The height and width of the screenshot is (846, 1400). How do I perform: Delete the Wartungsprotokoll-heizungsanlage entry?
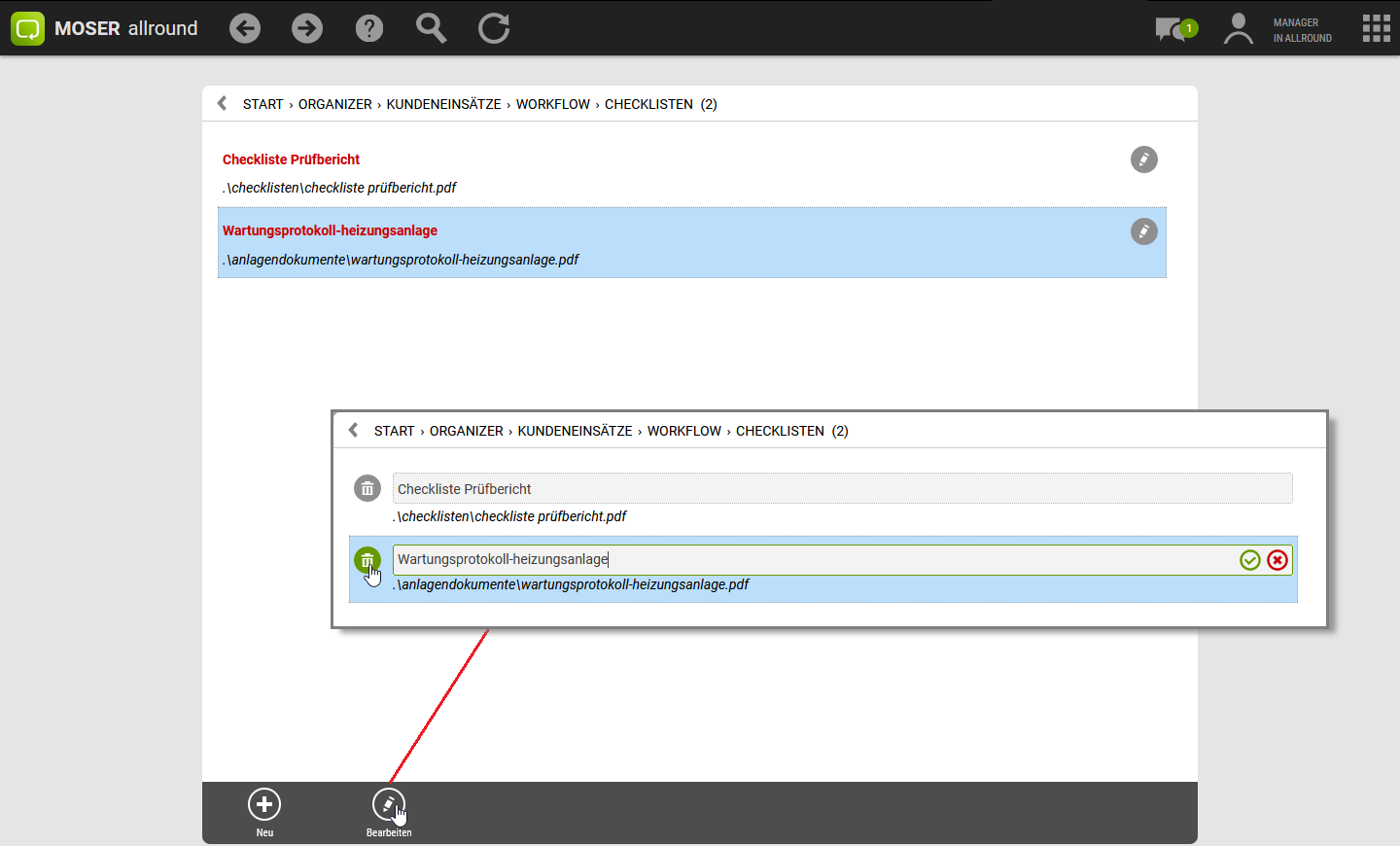[367, 560]
